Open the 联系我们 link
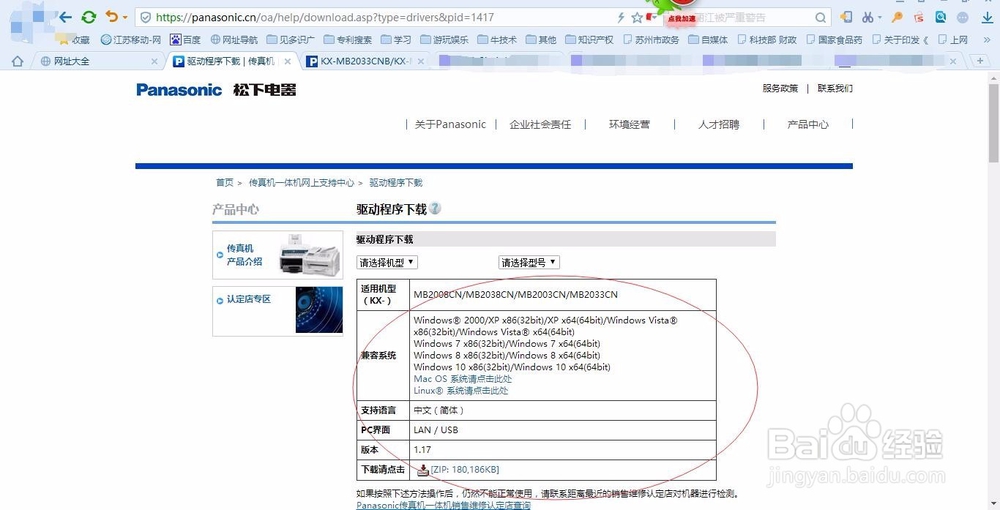This screenshot has height=510, width=1000. pyautogui.click(x=835, y=89)
